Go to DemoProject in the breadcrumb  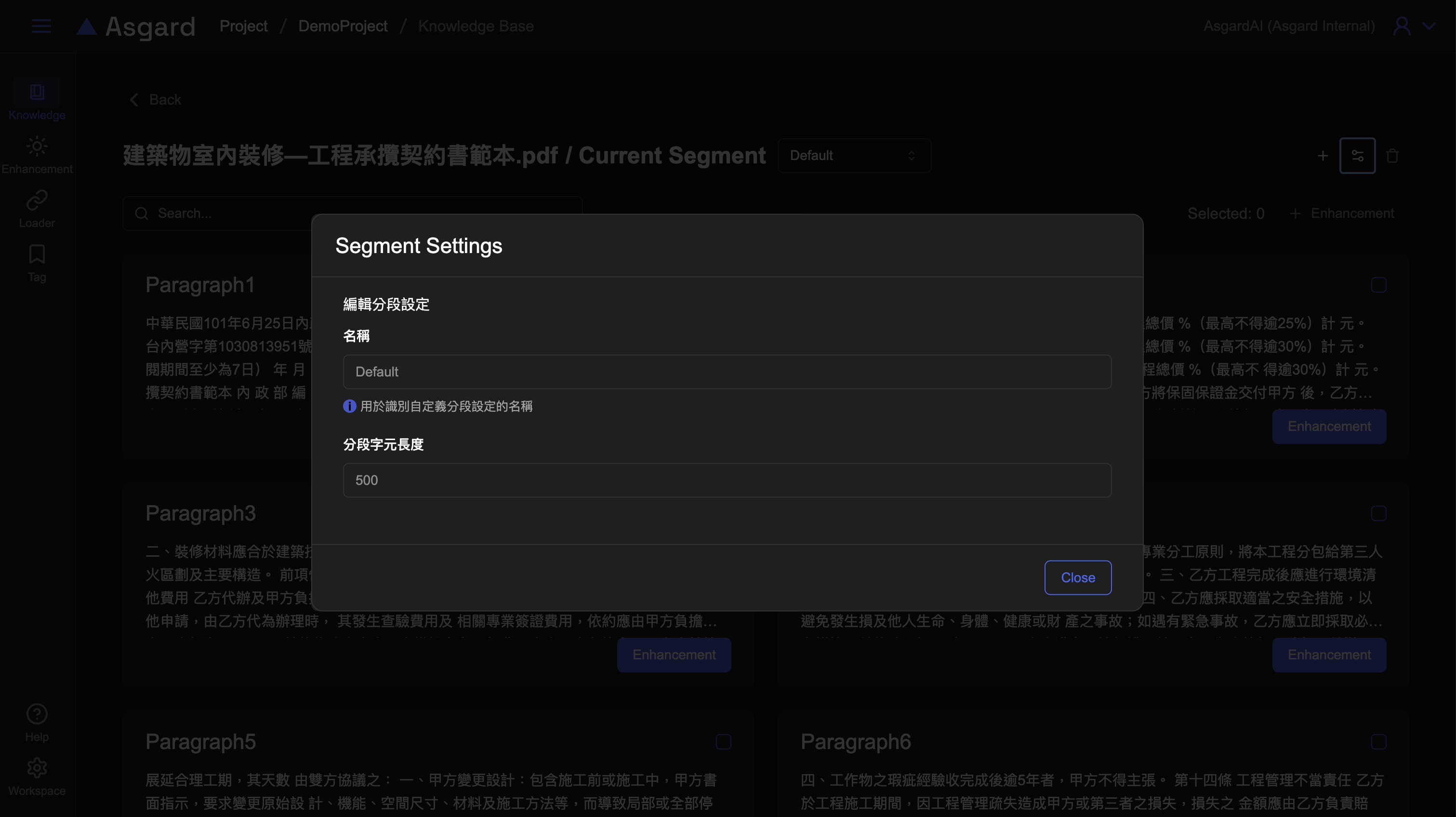[343, 26]
